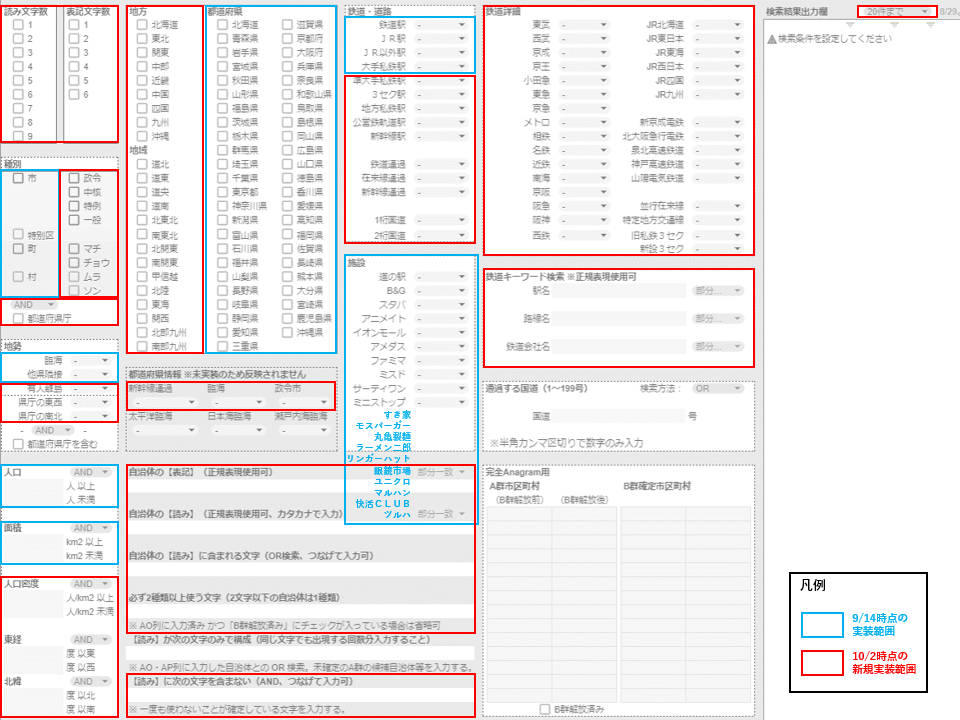Enable the 福岡県 prefecture checkbox
960x720 pixels.
(x=287, y=234)
